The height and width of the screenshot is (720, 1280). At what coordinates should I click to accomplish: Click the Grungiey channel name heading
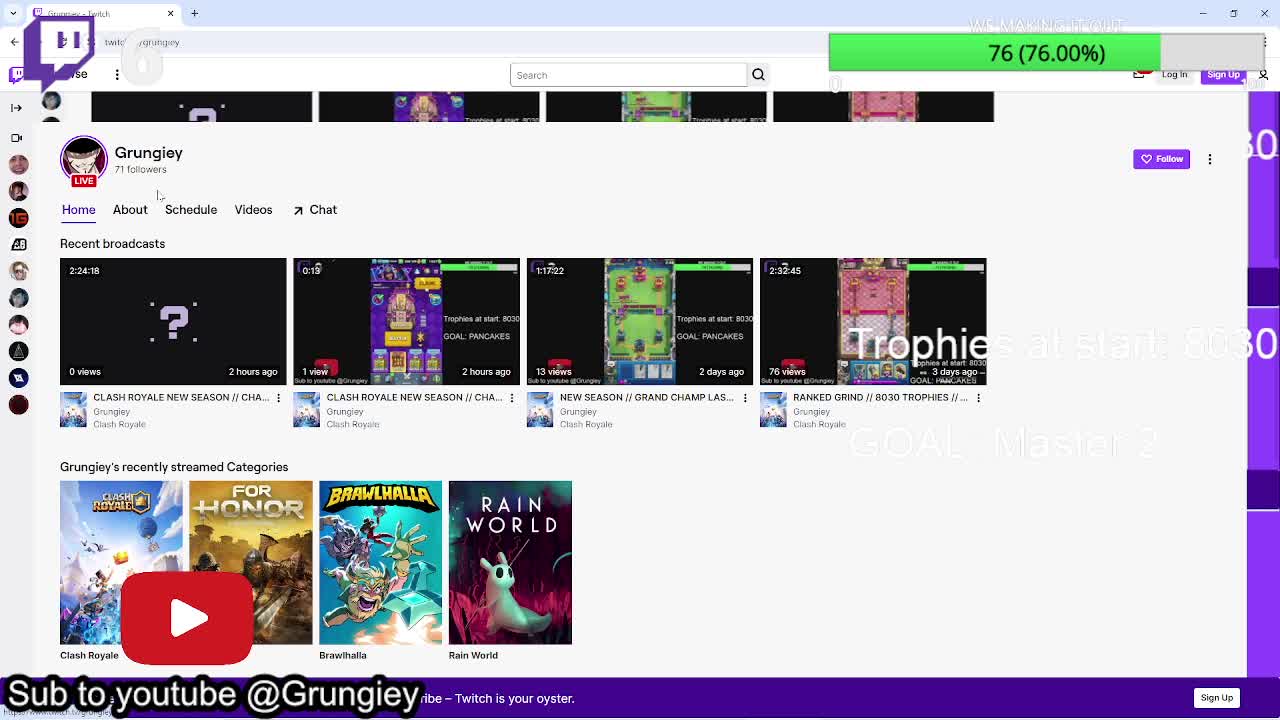pos(149,153)
